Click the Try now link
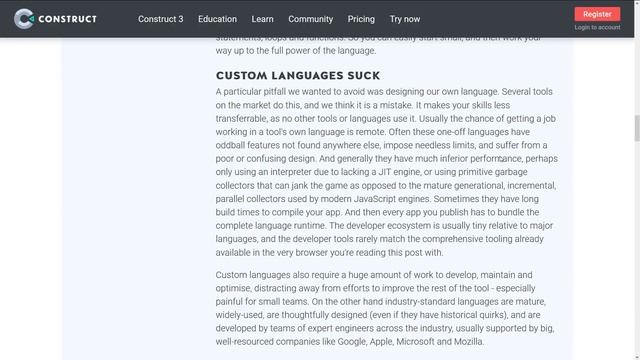The width and height of the screenshot is (640, 360). 404,19
